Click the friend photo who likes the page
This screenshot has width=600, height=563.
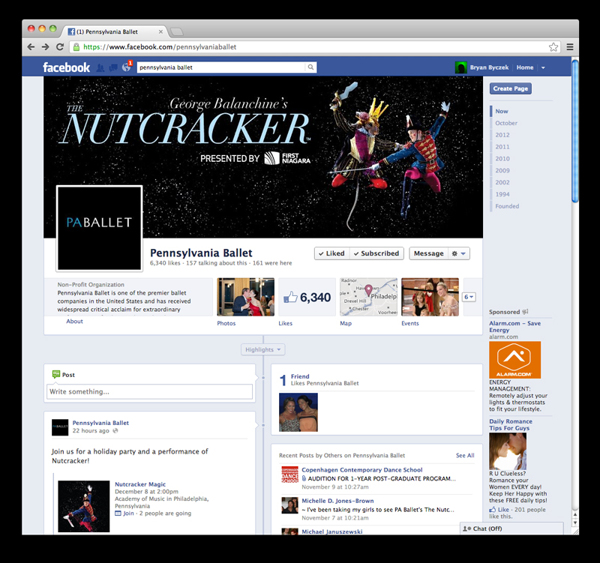point(298,412)
